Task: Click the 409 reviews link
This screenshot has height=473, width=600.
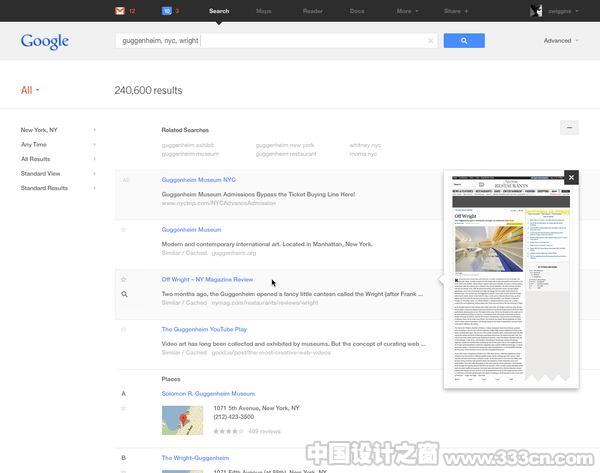Action: (264, 431)
